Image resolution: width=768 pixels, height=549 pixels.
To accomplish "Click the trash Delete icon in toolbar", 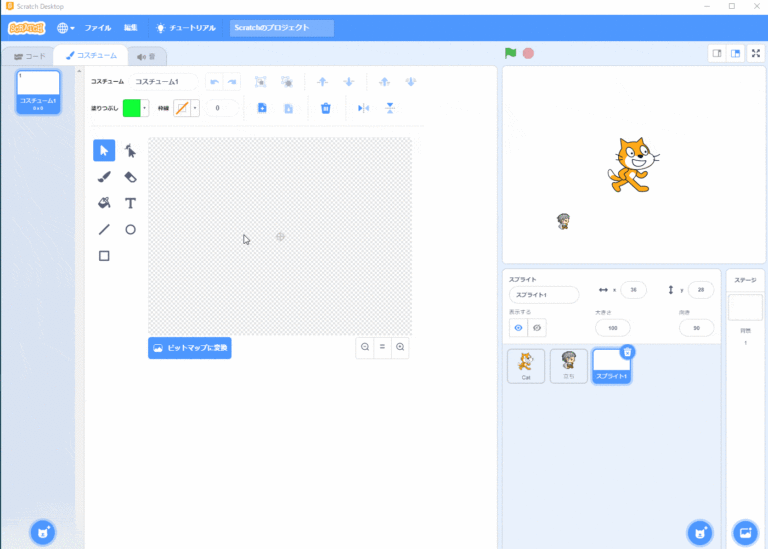I will click(325, 108).
